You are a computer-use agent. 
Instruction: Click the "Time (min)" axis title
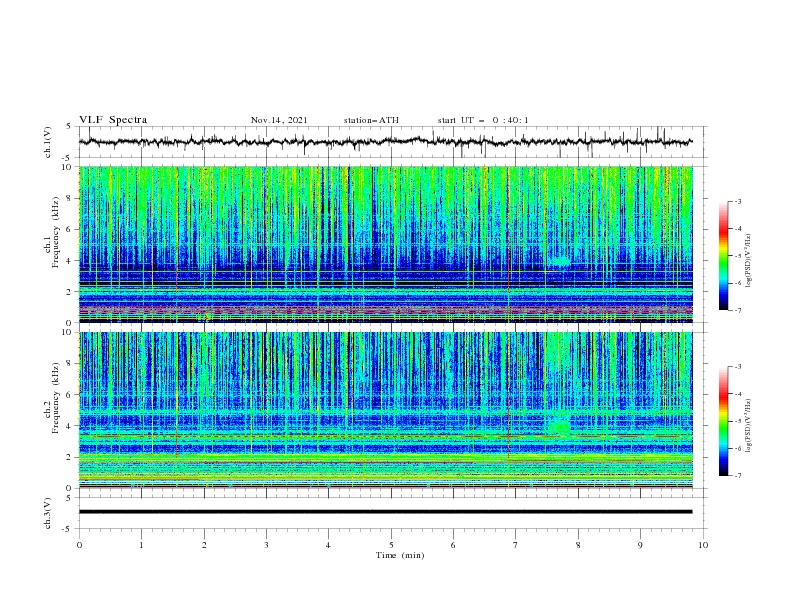(x=400, y=555)
